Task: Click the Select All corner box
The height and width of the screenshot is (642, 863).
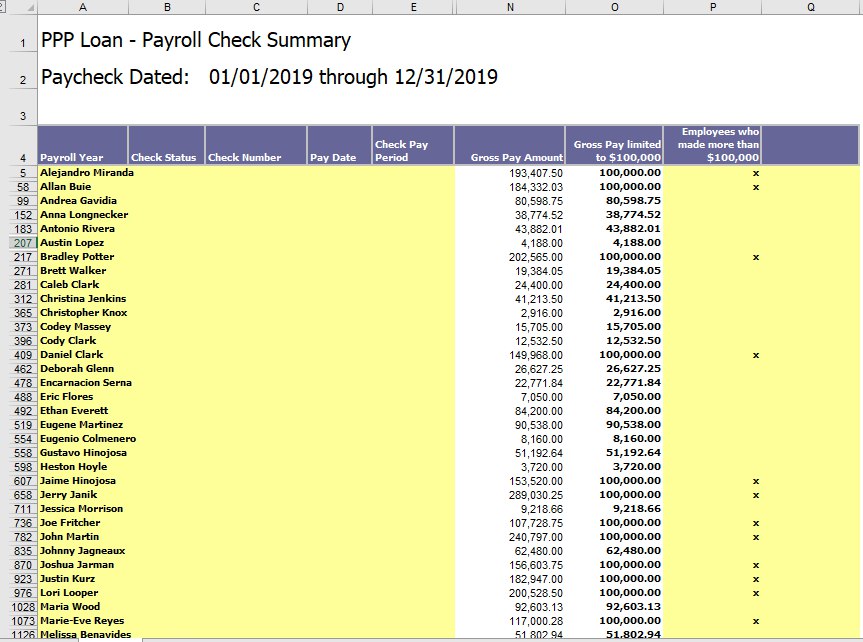Action: point(18,7)
